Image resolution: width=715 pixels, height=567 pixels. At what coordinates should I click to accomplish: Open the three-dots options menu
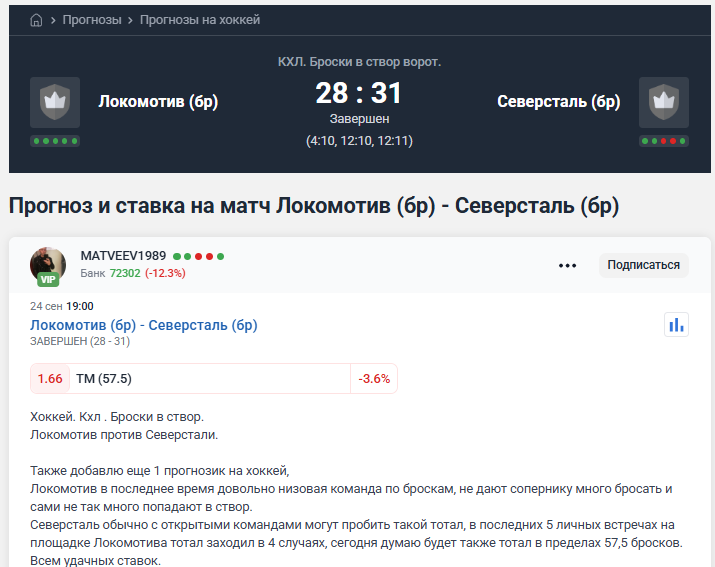click(567, 265)
